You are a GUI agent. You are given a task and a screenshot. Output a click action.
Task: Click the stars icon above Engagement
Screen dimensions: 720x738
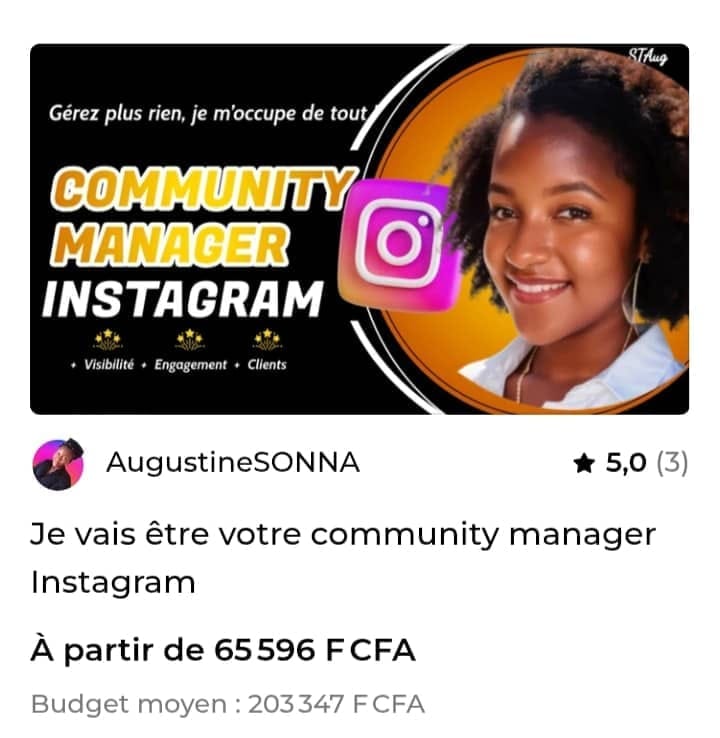click(x=190, y=340)
